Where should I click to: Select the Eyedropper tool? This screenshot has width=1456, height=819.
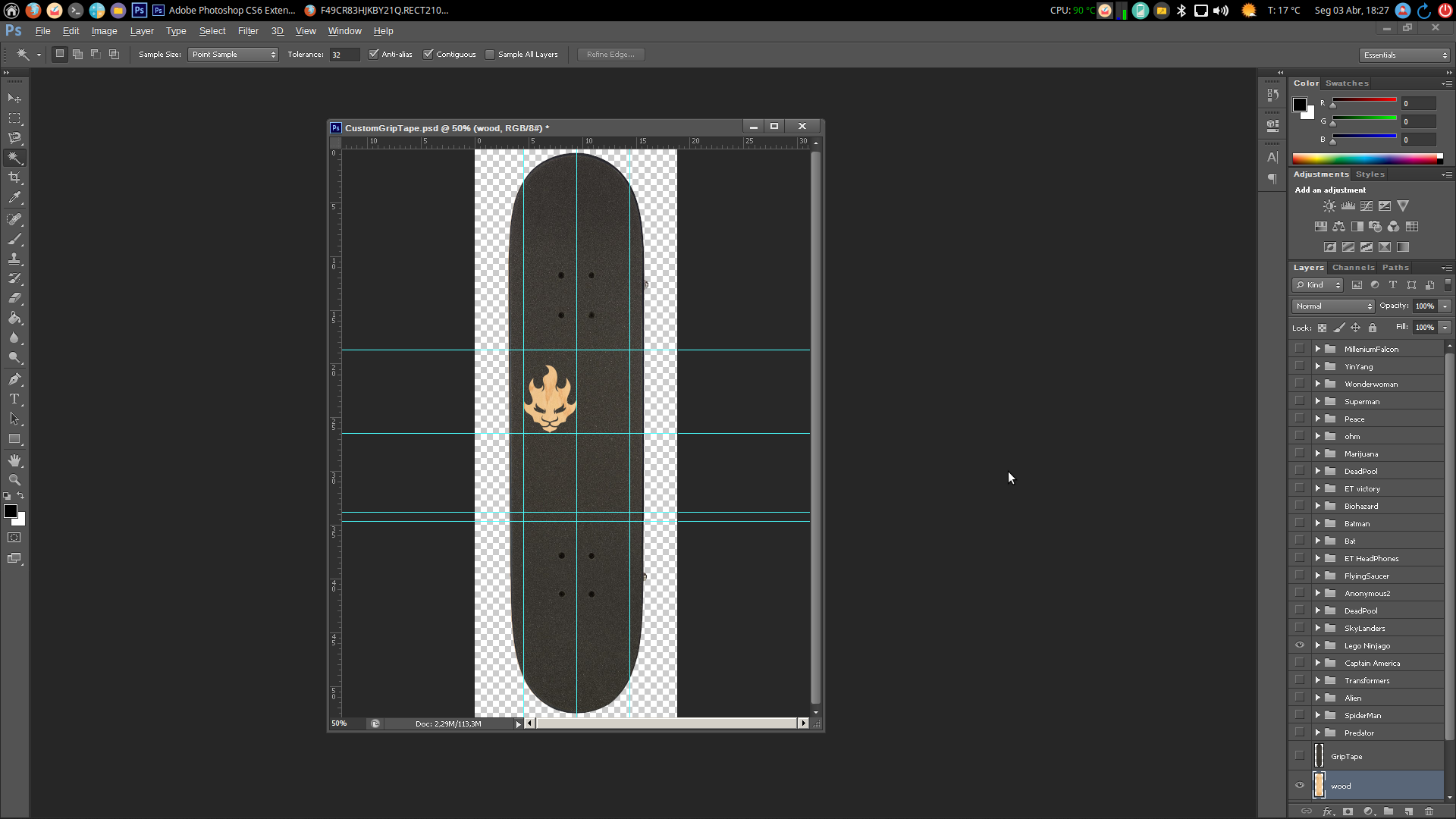14,197
